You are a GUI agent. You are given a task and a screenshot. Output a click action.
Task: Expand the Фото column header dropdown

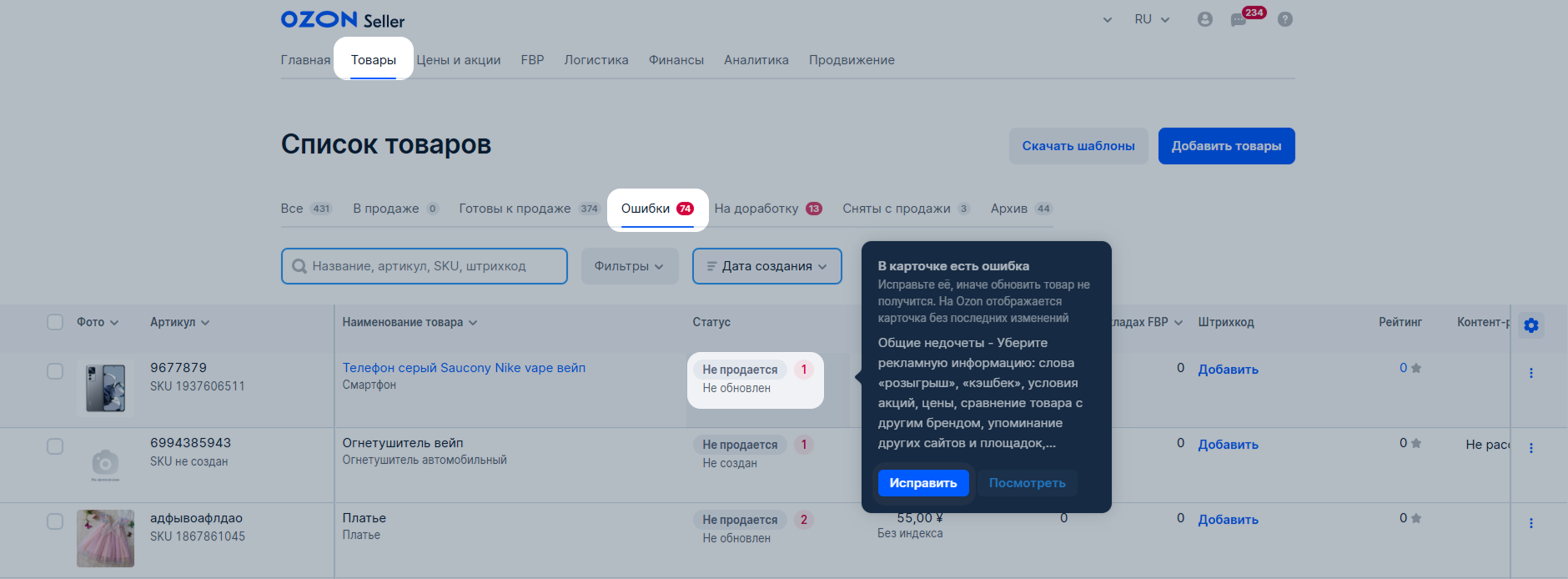pos(114,323)
